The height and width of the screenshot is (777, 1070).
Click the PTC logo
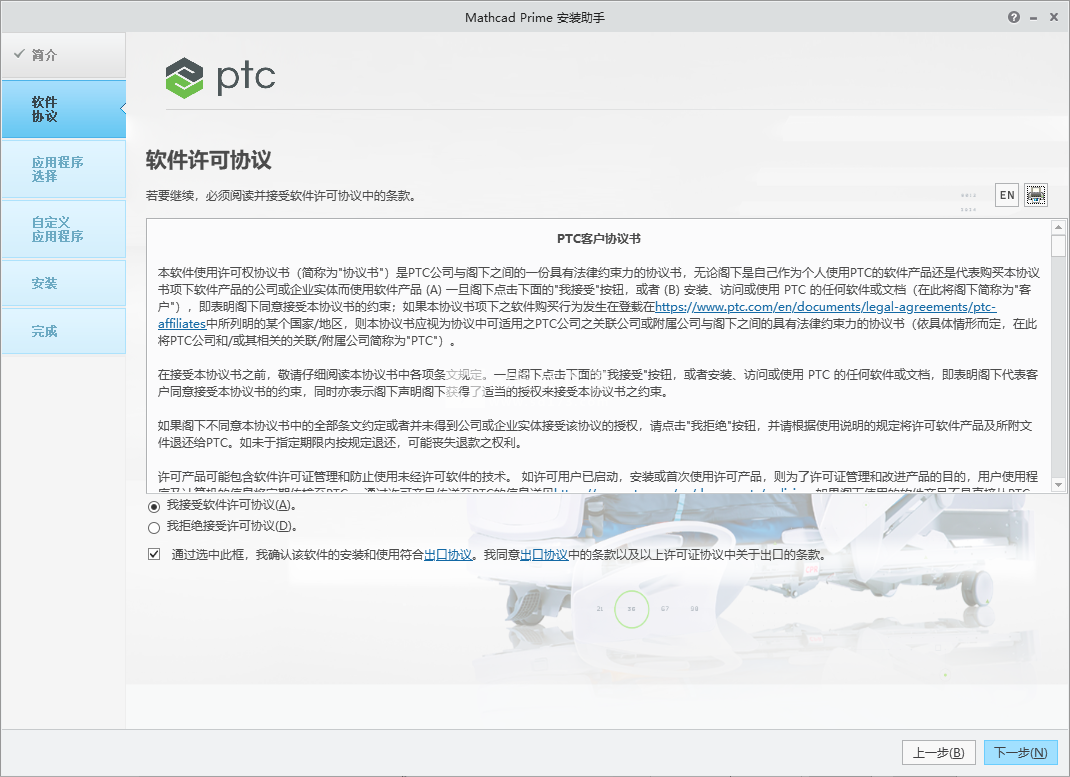coord(220,77)
